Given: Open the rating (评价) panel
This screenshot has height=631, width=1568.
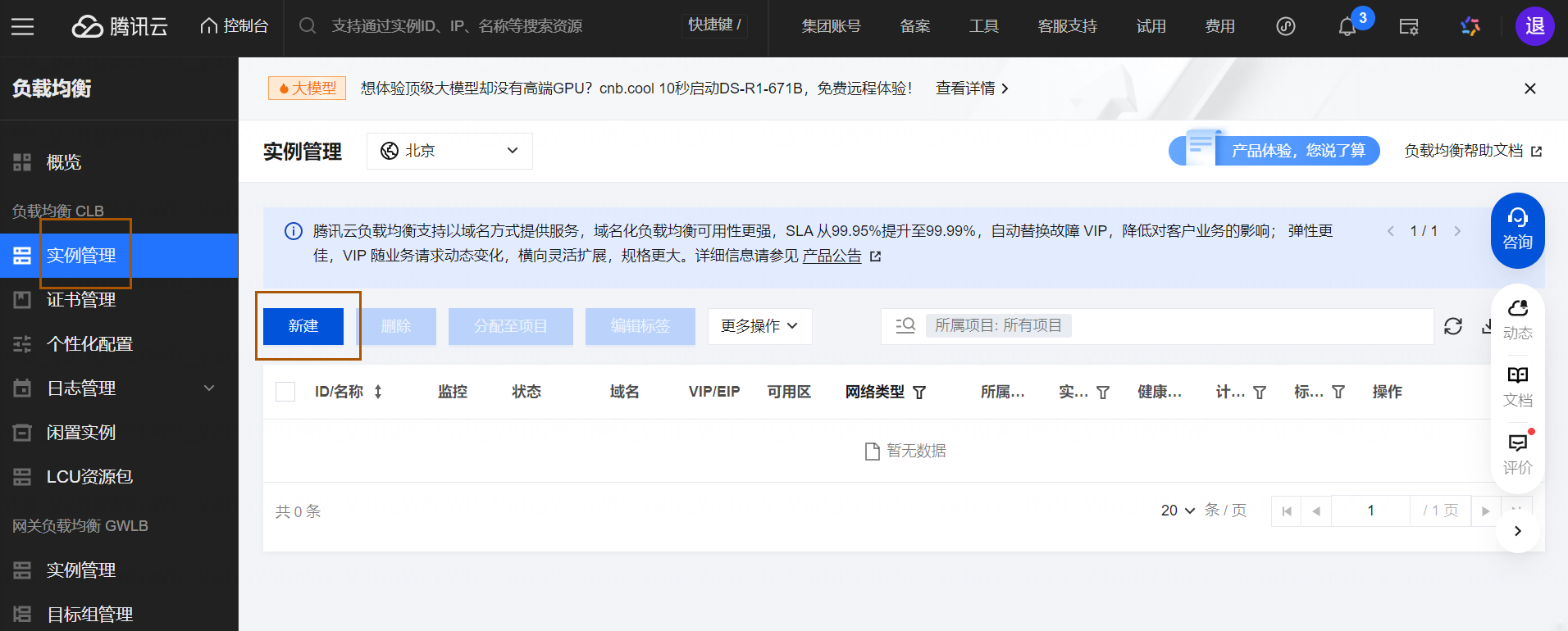Looking at the screenshot, I should pyautogui.click(x=1517, y=454).
